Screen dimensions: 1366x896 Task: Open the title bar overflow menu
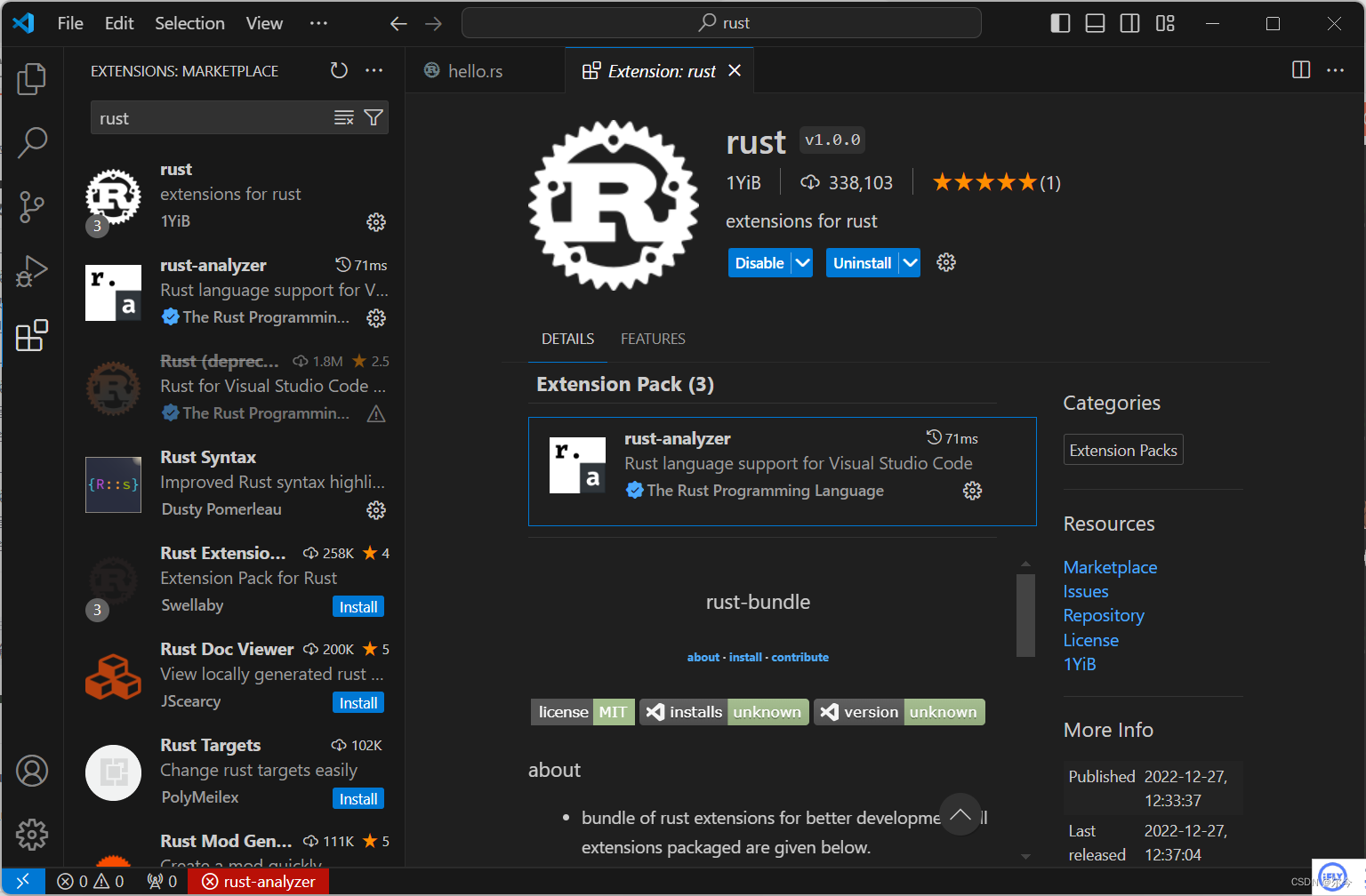coord(318,23)
